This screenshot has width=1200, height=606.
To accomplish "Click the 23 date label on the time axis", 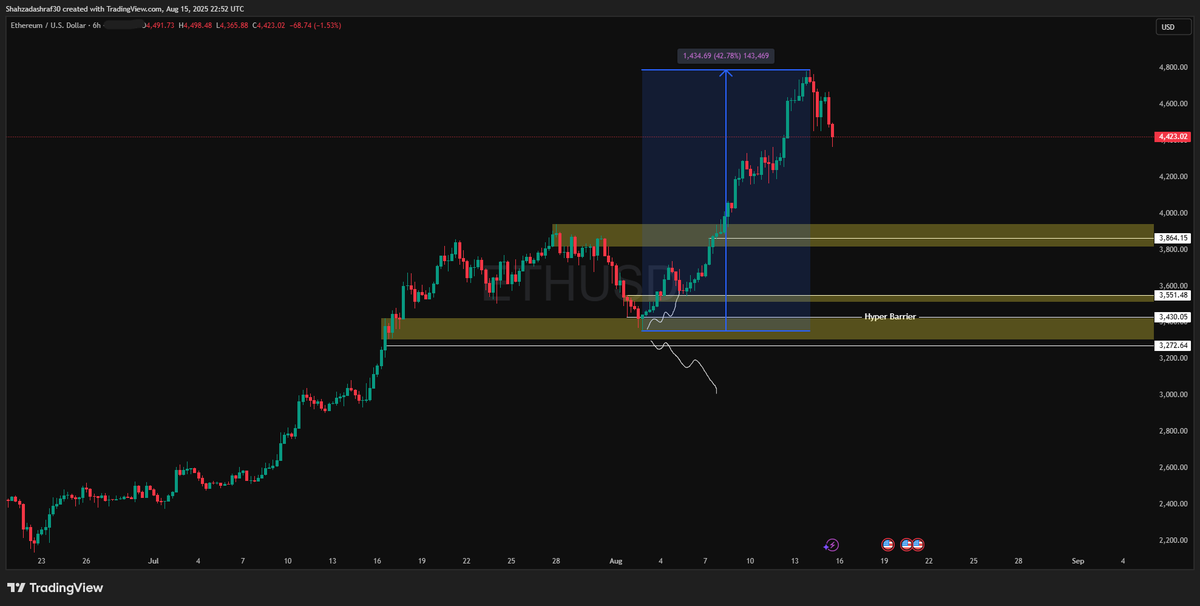I will pos(40,562).
